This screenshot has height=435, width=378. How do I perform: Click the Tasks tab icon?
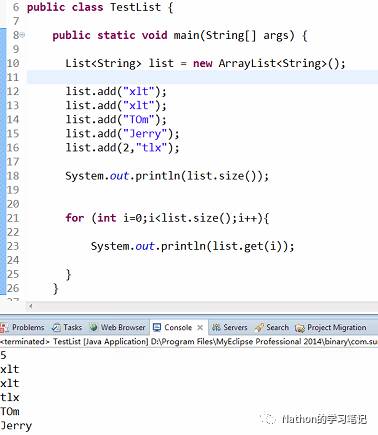pyautogui.click(x=56, y=328)
